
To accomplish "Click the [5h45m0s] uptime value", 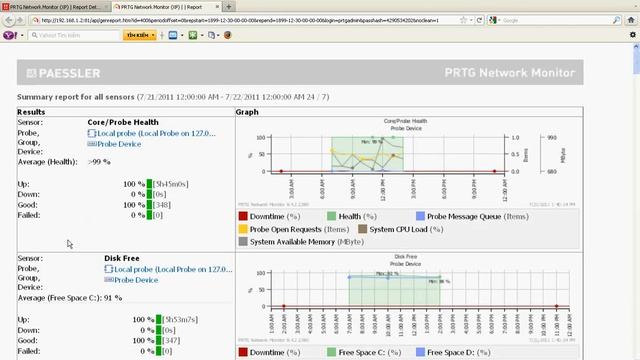I will [171, 184].
